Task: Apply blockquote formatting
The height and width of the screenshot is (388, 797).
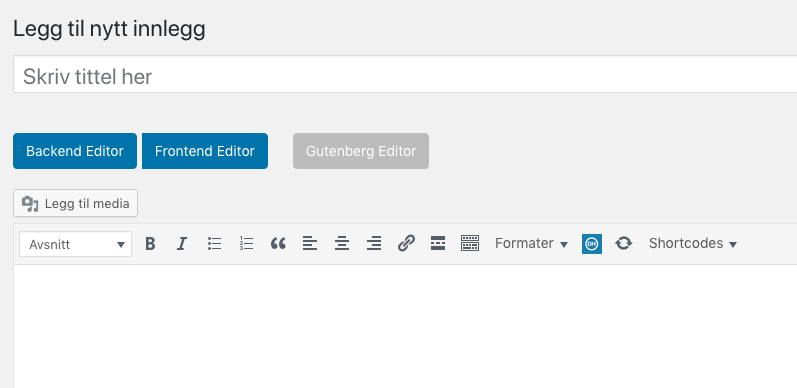Action: pyautogui.click(x=278, y=244)
